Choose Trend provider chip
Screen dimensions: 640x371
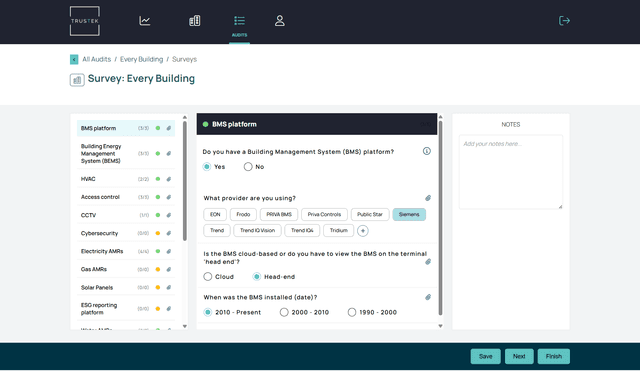(x=217, y=231)
